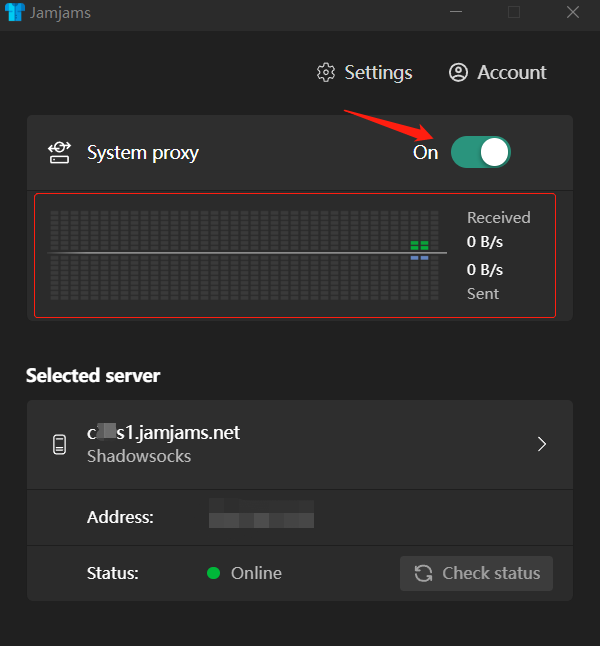Click the Account person icon
600x646 pixels.
[458, 73]
